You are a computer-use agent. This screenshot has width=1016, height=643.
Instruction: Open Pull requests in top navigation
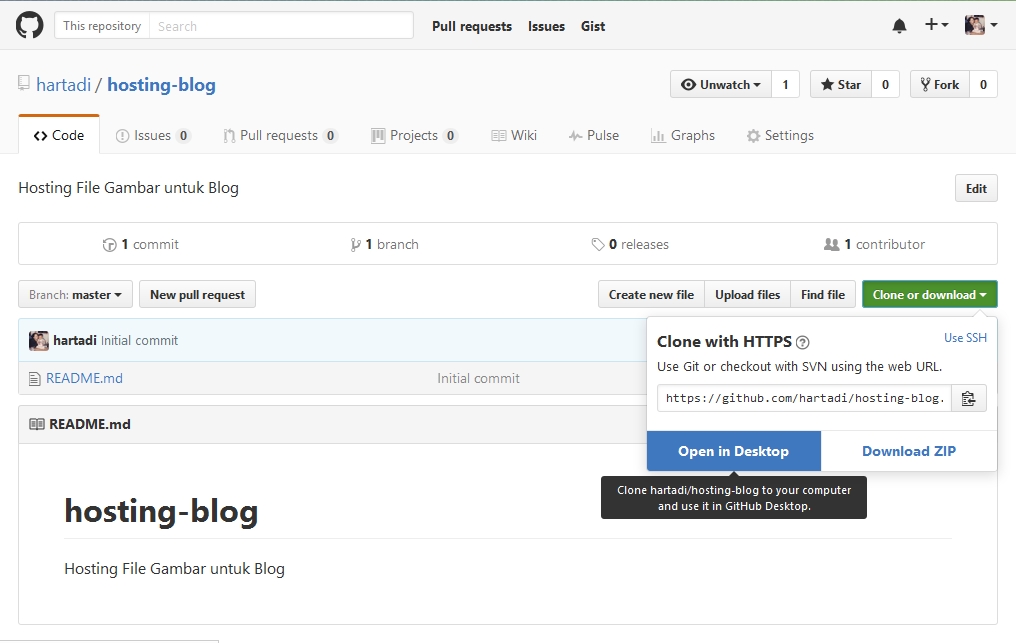(x=472, y=27)
